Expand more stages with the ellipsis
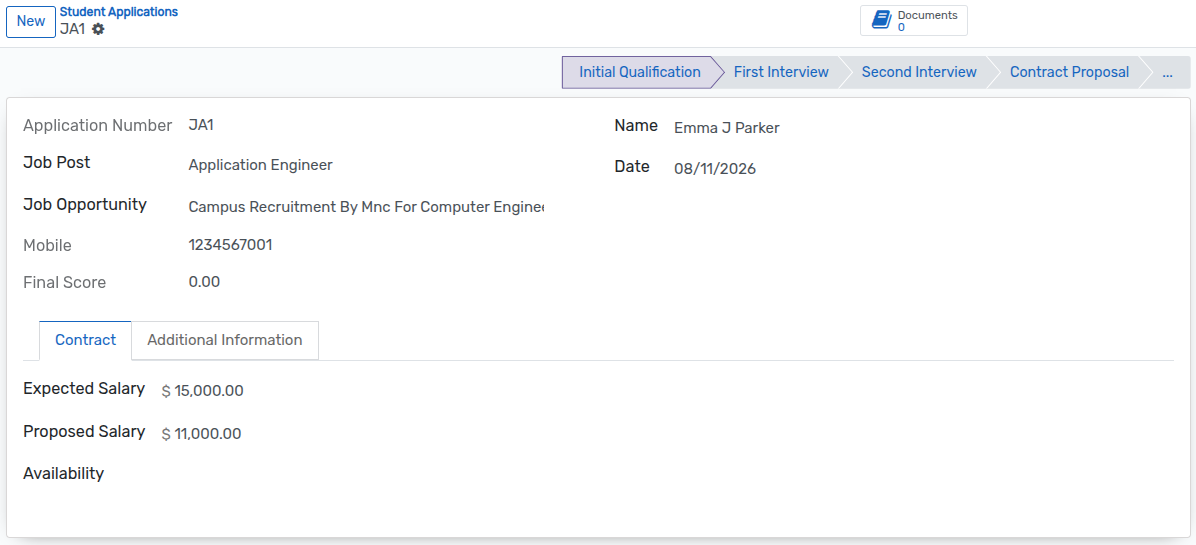 1167,72
